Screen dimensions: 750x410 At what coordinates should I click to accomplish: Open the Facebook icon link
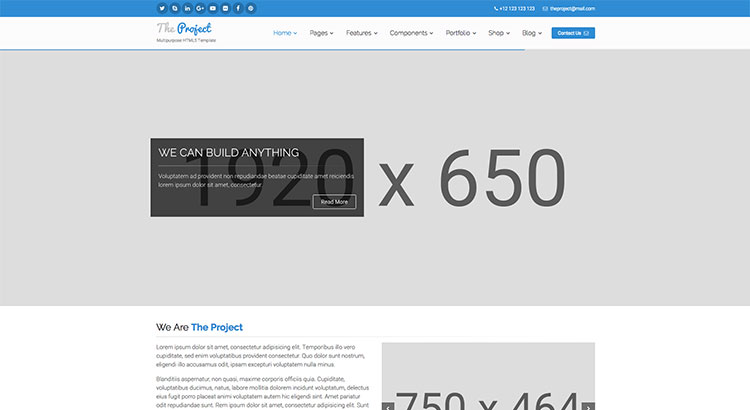(238, 8)
